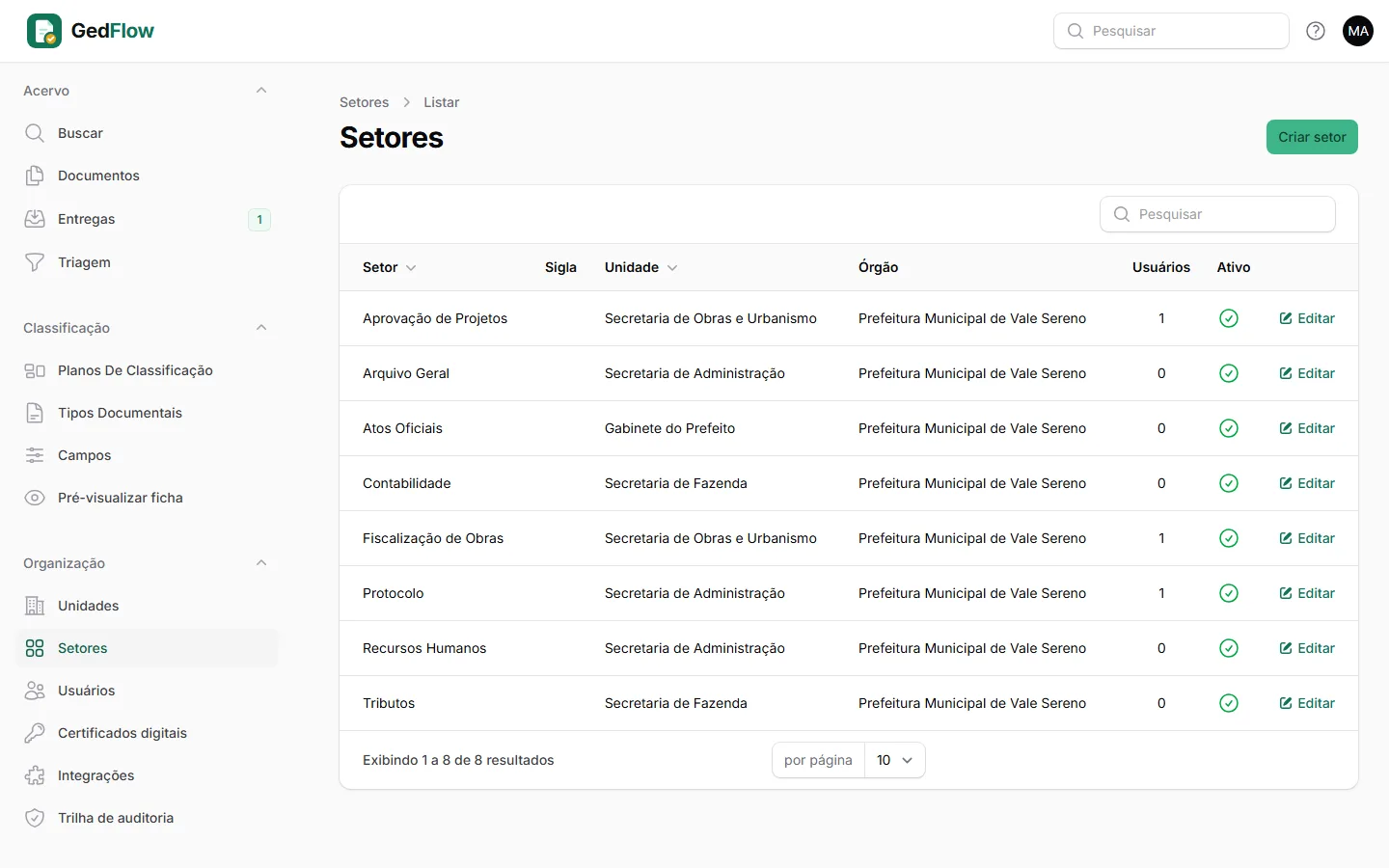Screen dimensions: 1389x868
Task: Click the Órgão column header
Action: point(878,267)
